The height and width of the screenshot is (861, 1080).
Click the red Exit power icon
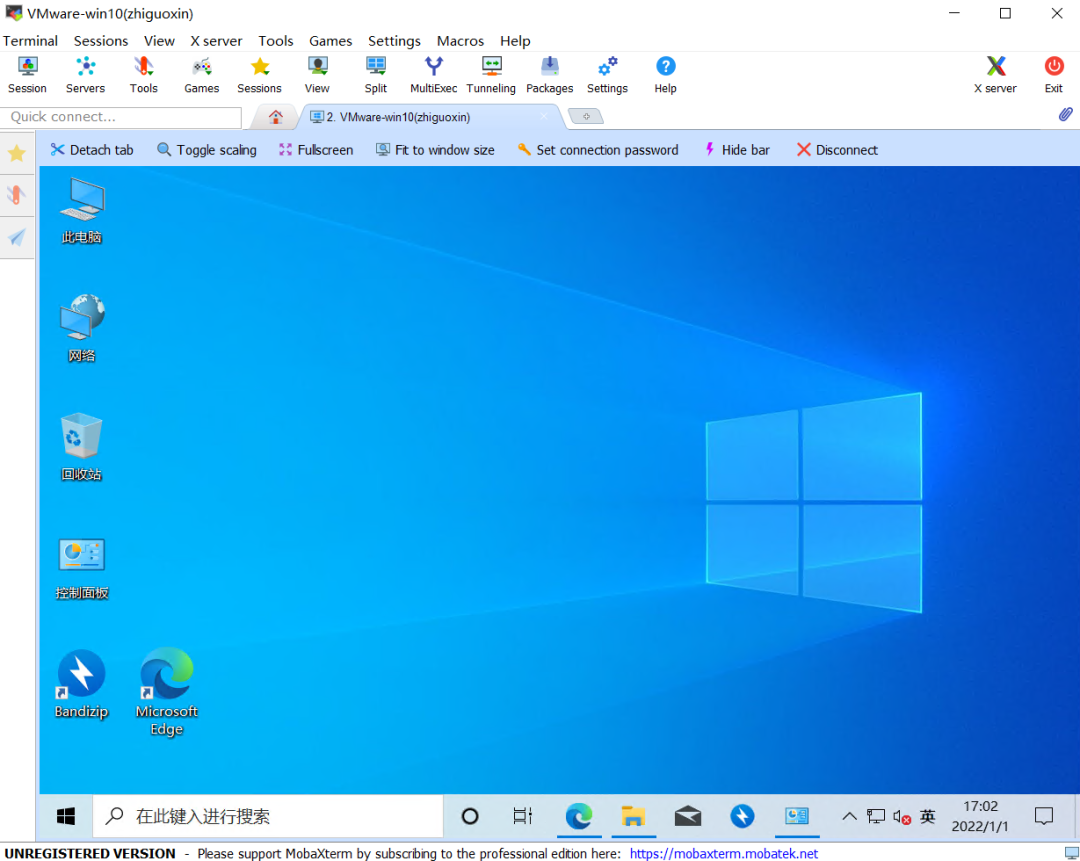coord(1053,74)
